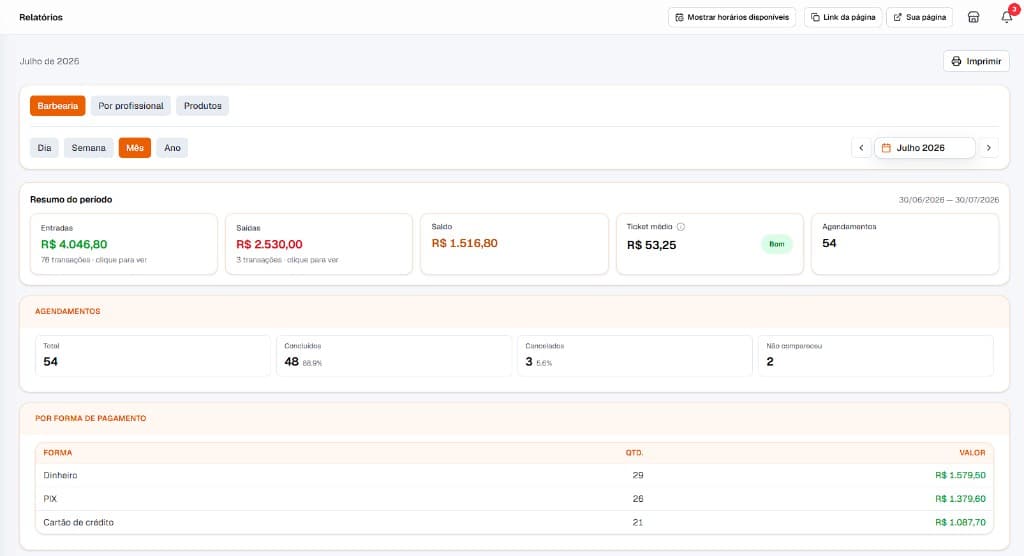Click the Agendamentos 54 summary card
The image size is (1024, 556).
pos(904,244)
